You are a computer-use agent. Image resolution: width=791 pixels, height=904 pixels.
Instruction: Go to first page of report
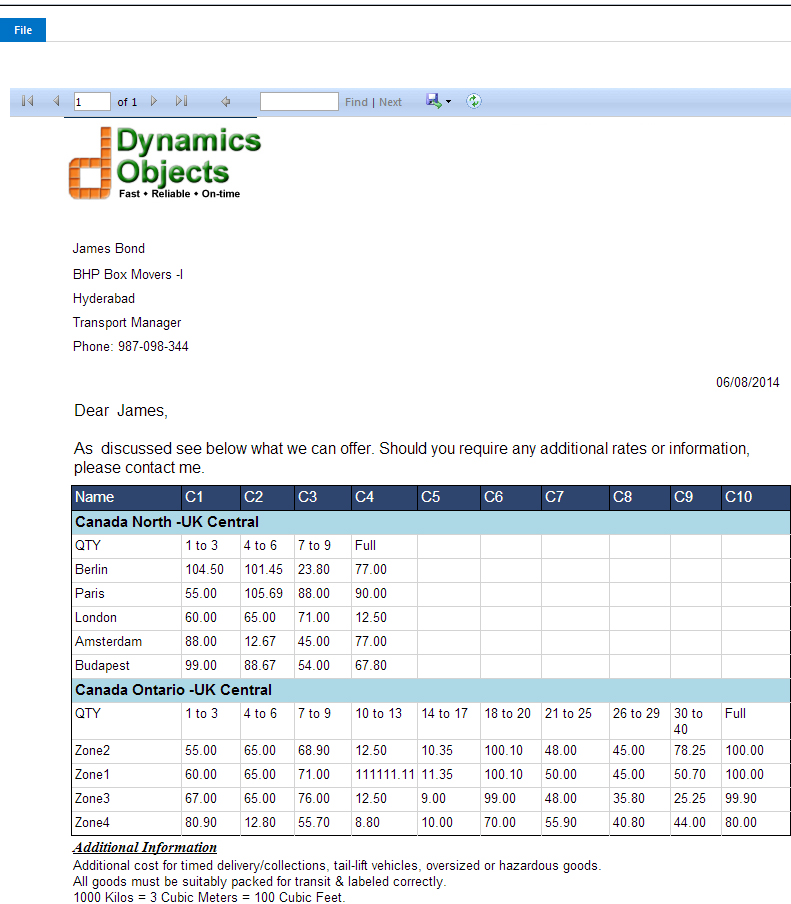28,101
